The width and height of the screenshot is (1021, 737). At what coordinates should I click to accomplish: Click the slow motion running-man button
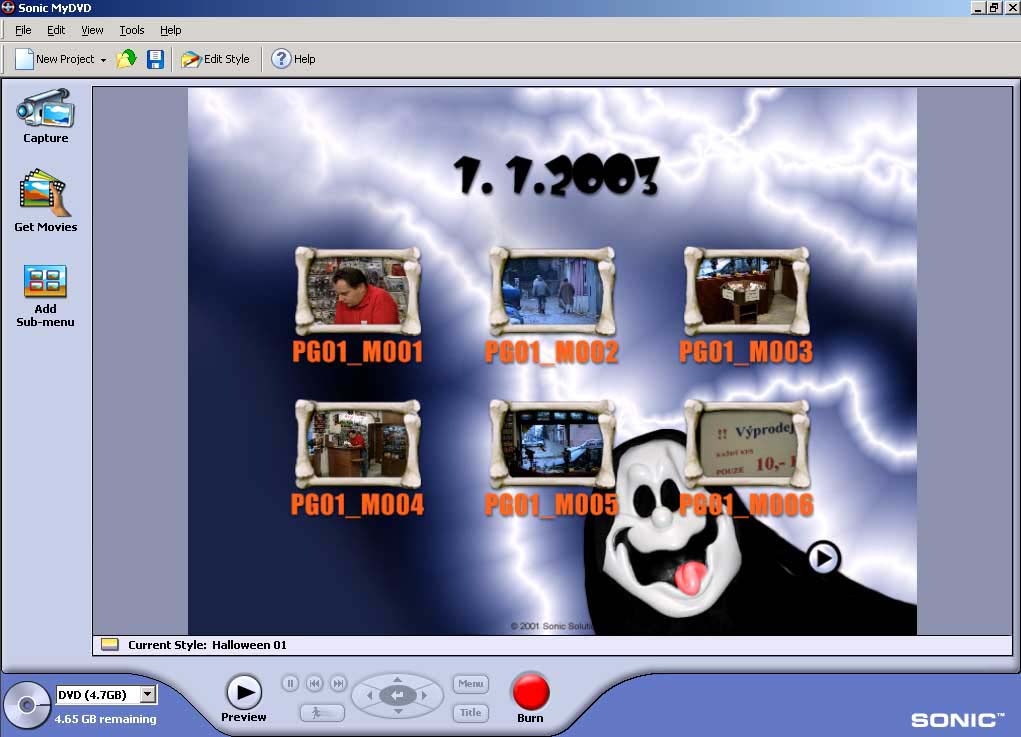tap(322, 713)
